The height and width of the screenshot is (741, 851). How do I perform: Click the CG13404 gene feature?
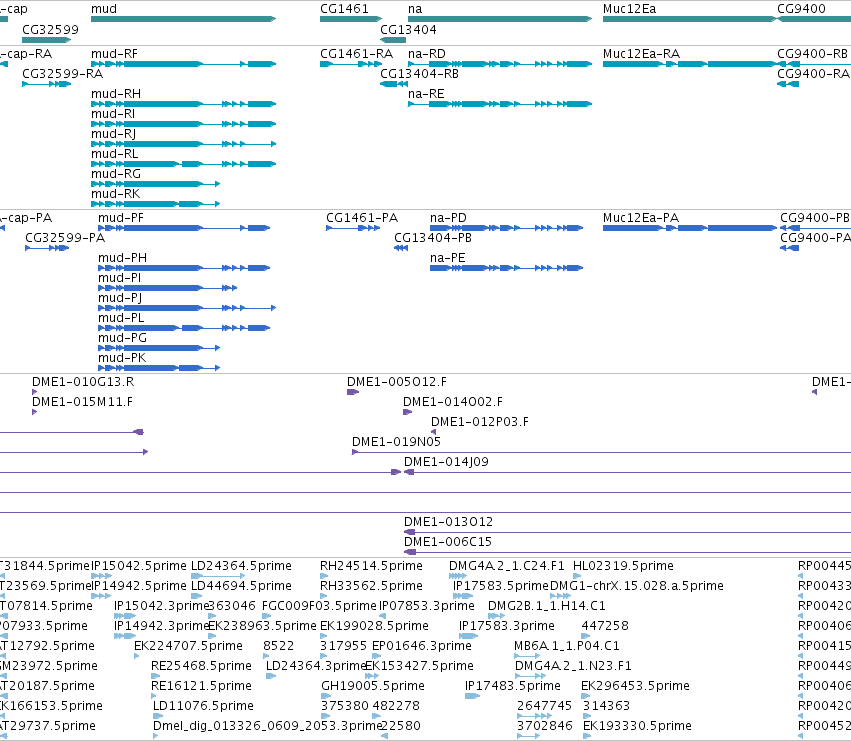coord(393,40)
